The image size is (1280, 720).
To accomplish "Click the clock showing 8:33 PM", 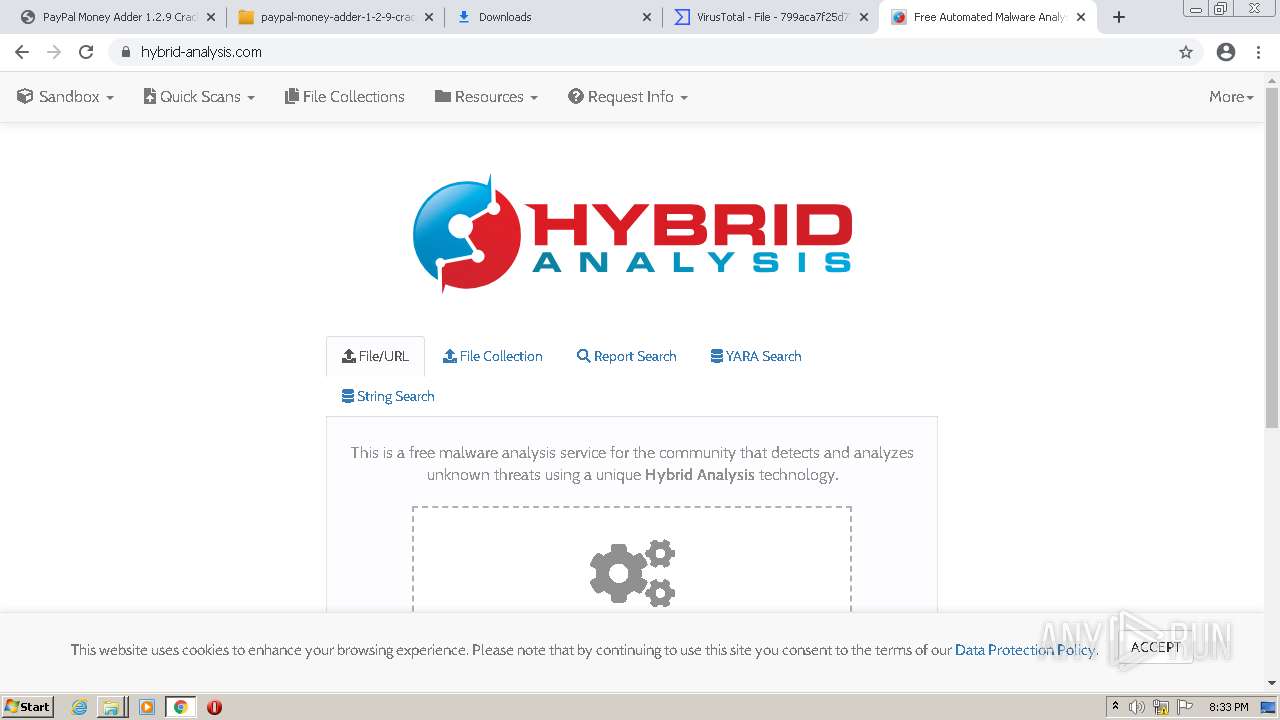I will tap(1229, 707).
